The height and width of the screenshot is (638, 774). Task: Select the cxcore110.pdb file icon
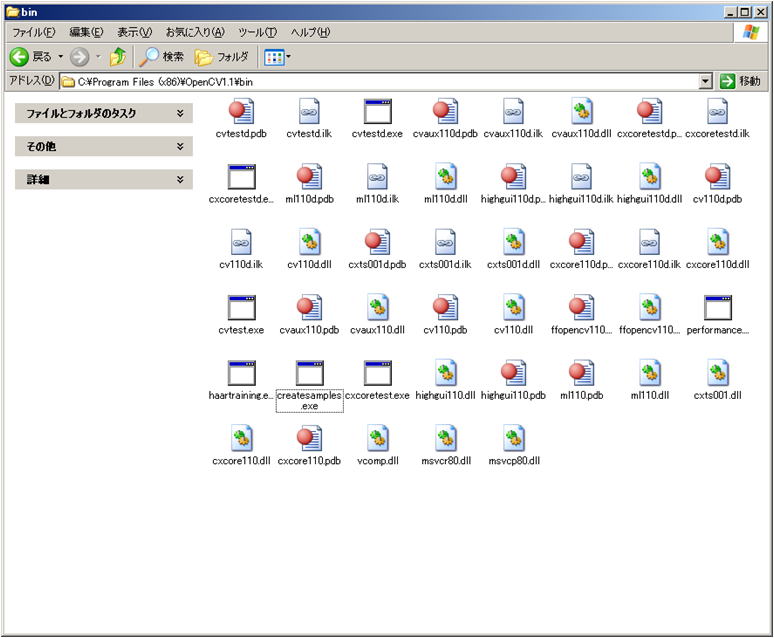[309, 439]
